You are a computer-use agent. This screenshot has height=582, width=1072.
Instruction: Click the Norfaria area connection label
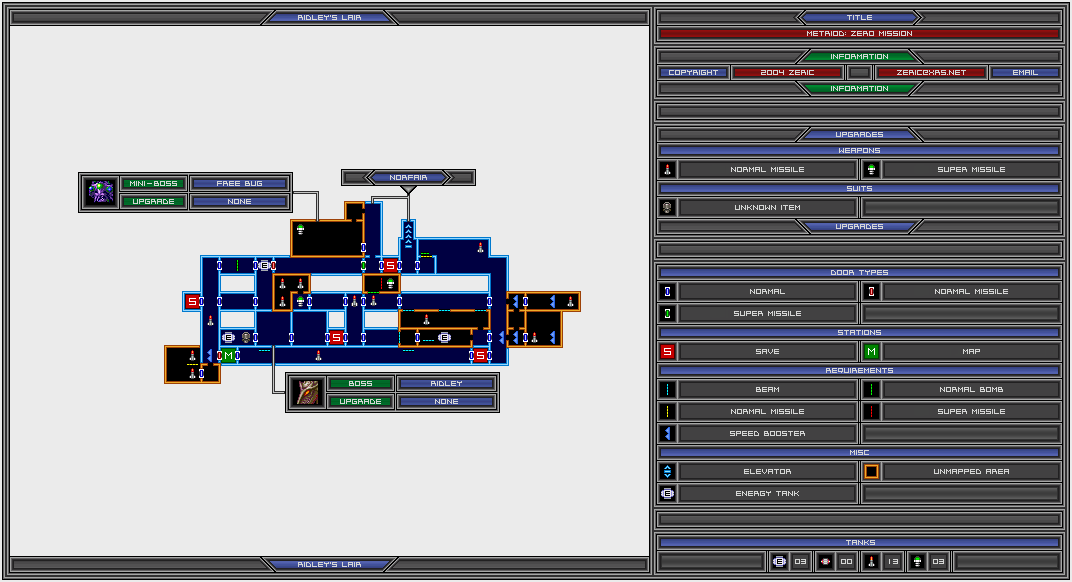coord(408,177)
